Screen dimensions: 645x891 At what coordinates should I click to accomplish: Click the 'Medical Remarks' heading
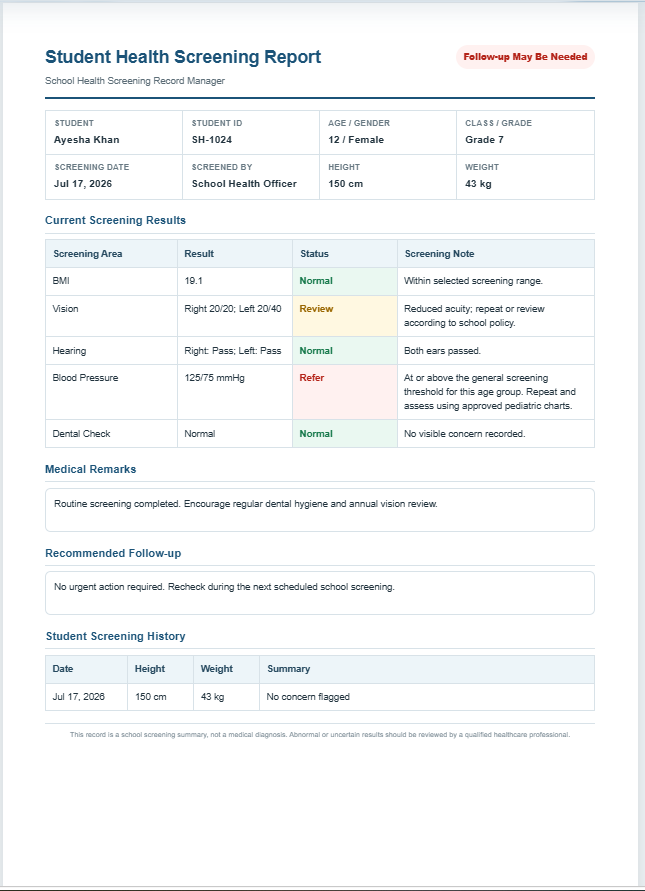[x=90, y=469]
